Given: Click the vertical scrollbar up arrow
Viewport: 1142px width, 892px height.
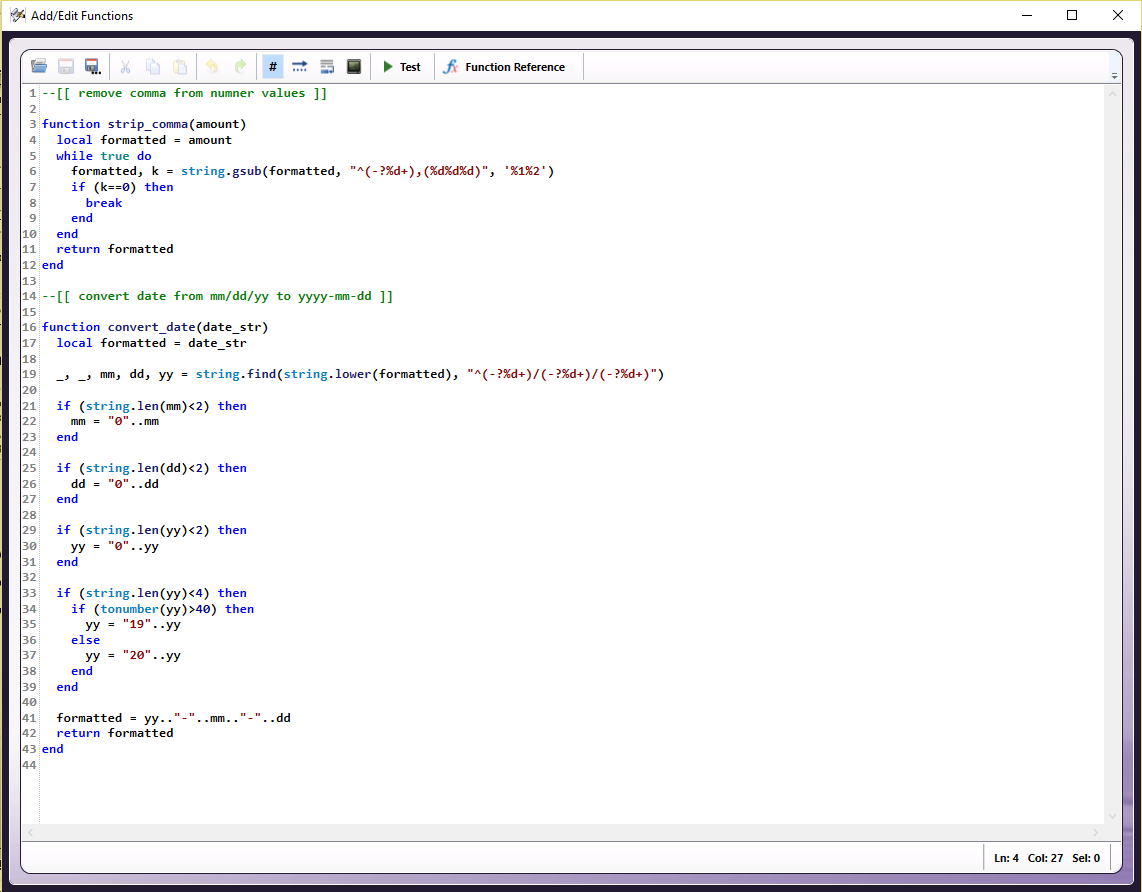Looking at the screenshot, I should (1112, 94).
